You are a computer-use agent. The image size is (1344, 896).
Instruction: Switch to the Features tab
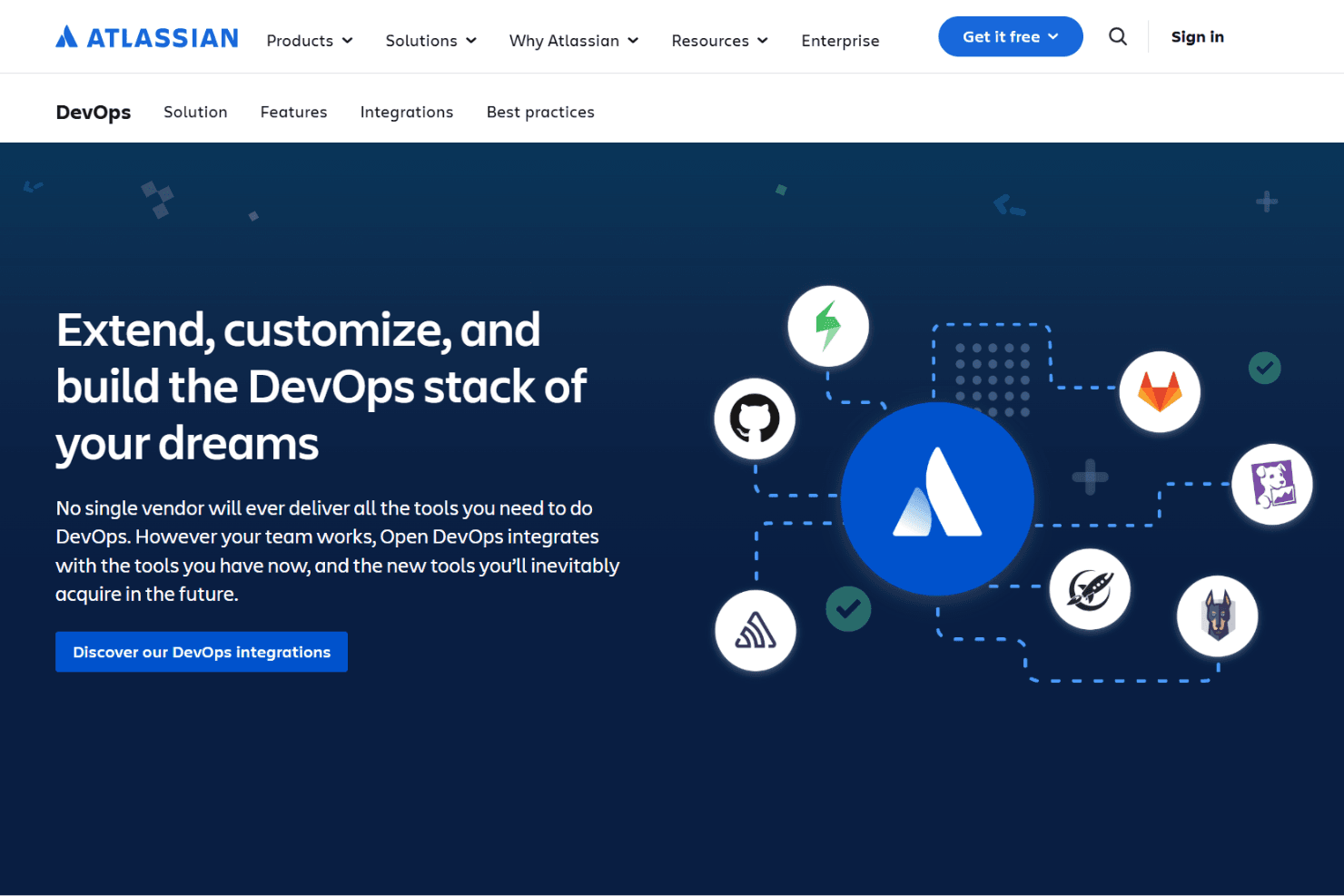293,112
